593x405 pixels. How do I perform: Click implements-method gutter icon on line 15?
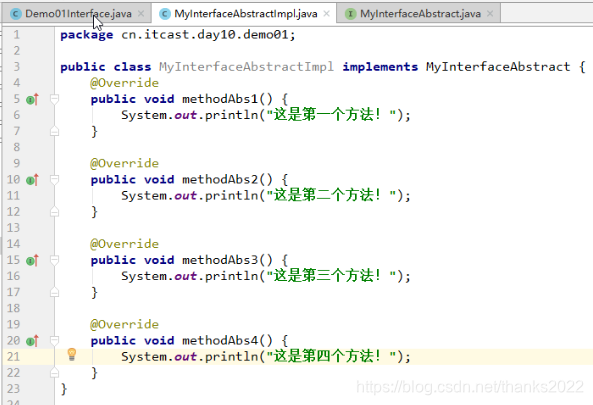coord(32,261)
